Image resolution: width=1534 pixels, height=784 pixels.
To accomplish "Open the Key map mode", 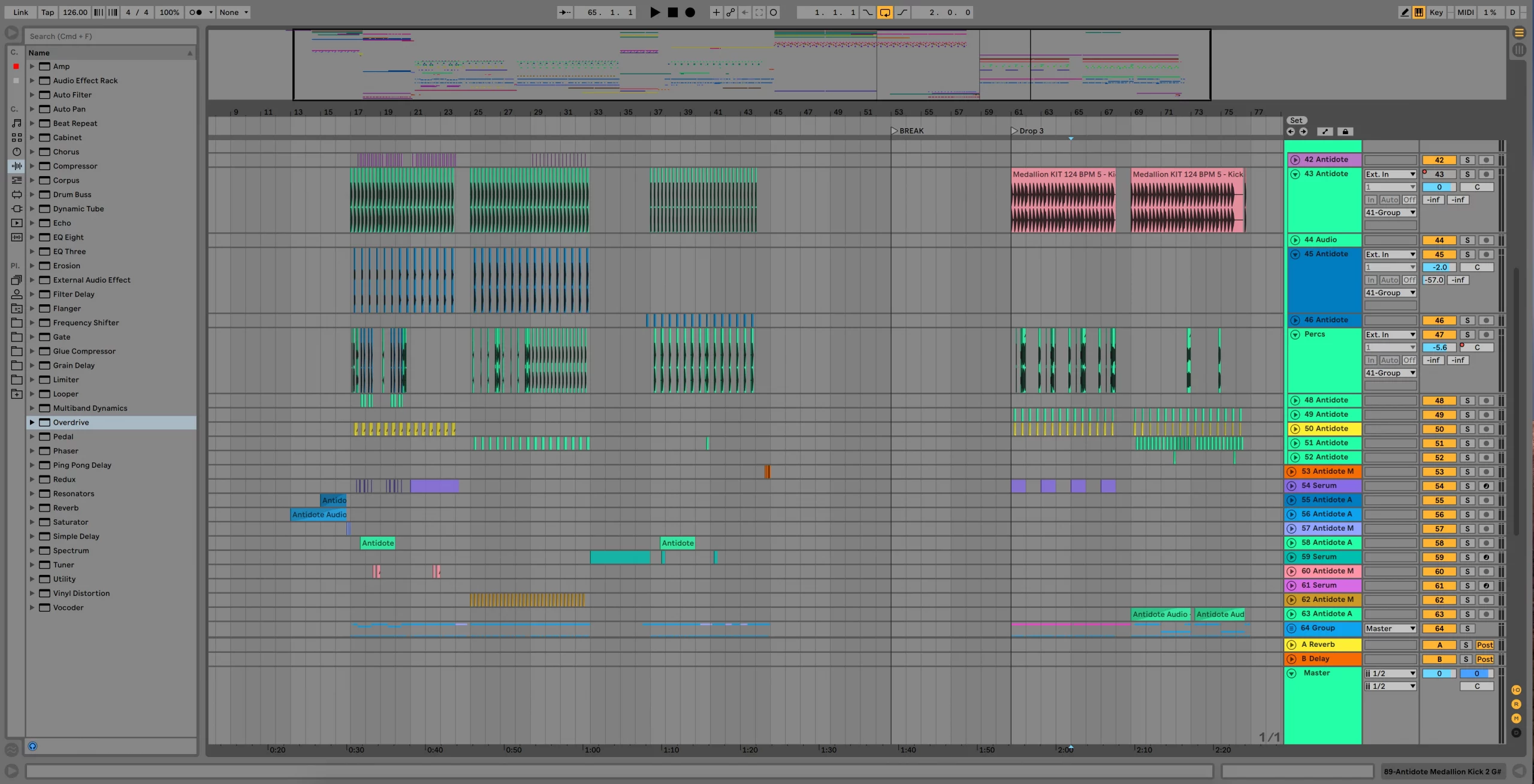I will pyautogui.click(x=1436, y=12).
